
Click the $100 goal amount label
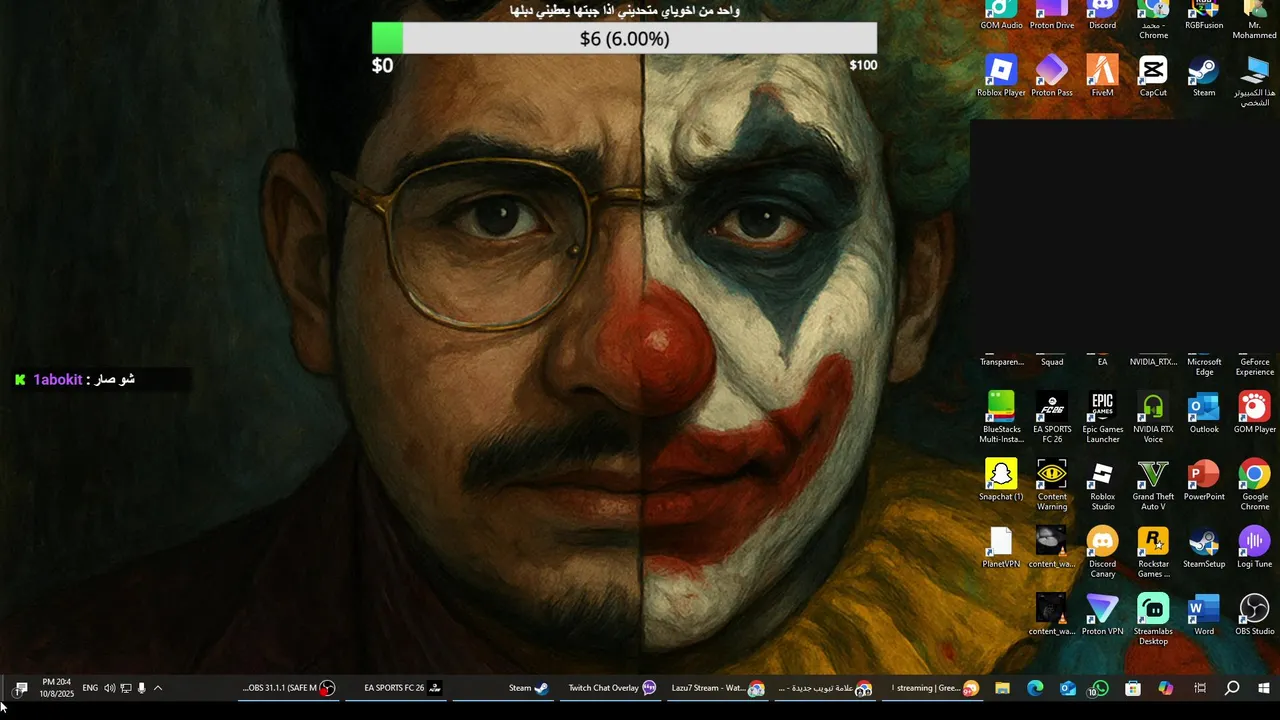863,65
